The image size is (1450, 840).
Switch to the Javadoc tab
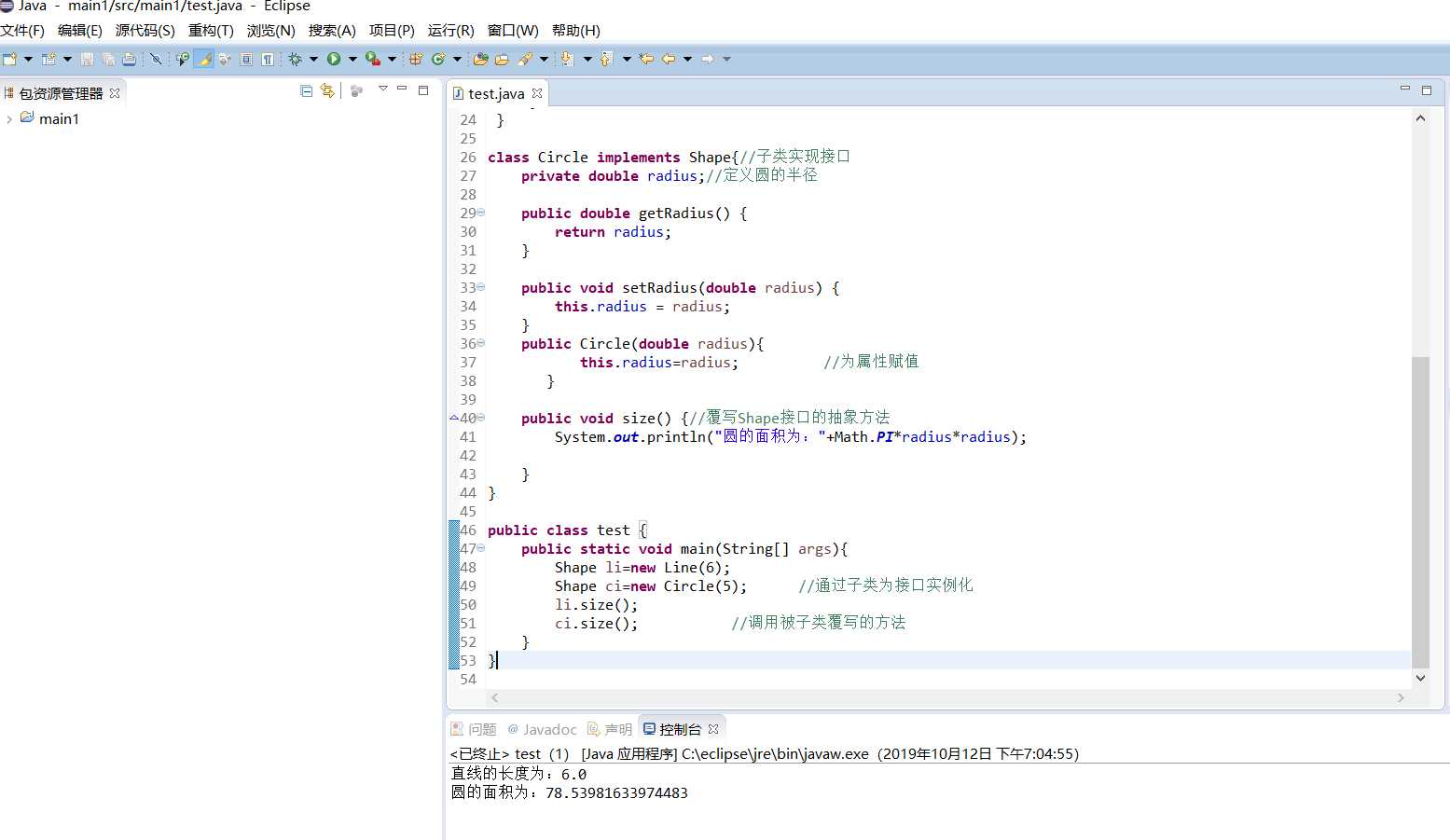click(542, 729)
